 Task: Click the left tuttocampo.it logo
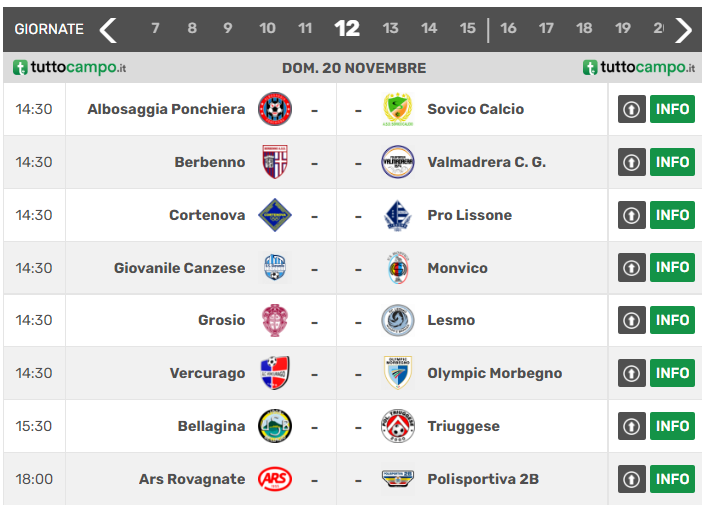pos(70,68)
